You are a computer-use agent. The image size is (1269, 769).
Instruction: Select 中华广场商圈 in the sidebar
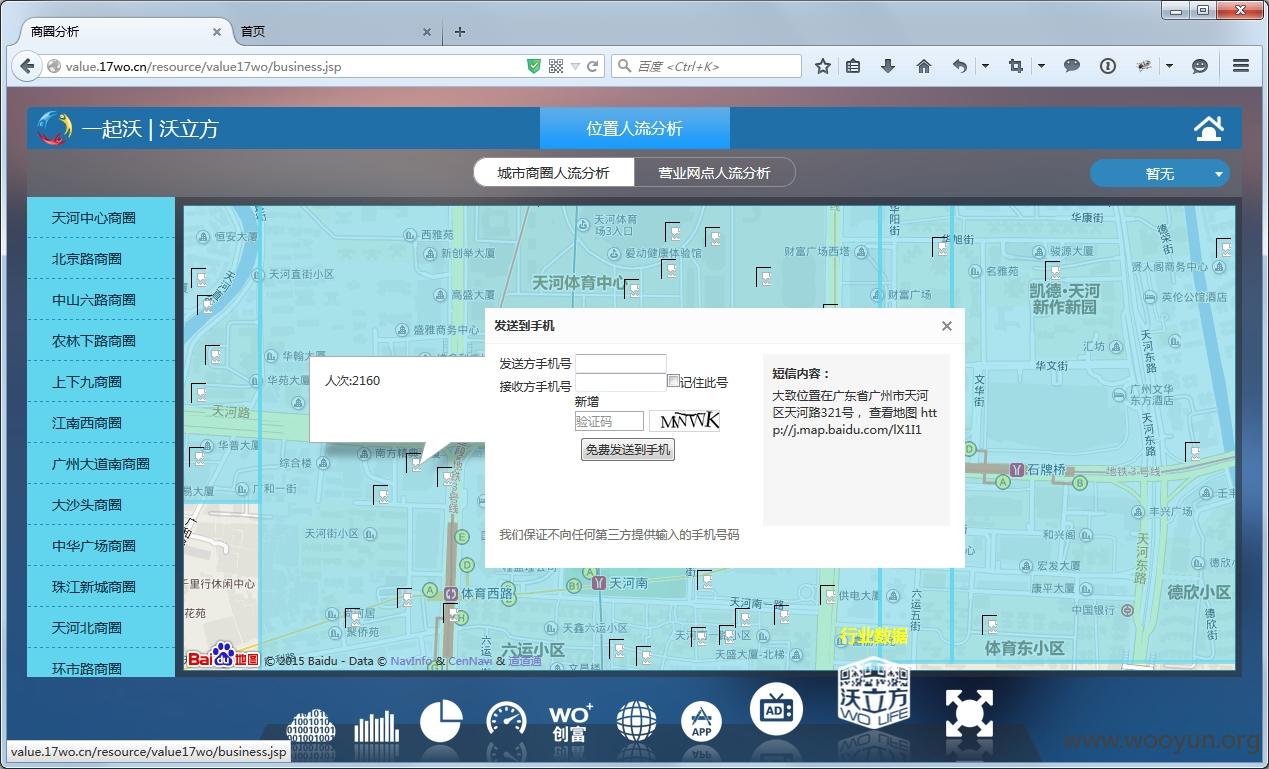point(101,545)
